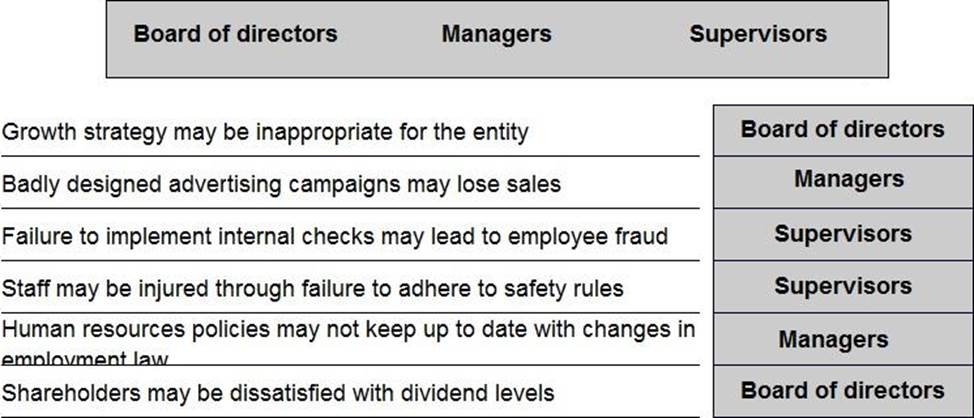
Task: Click empty space between top Board of directors and Managers
Action: tap(390, 34)
